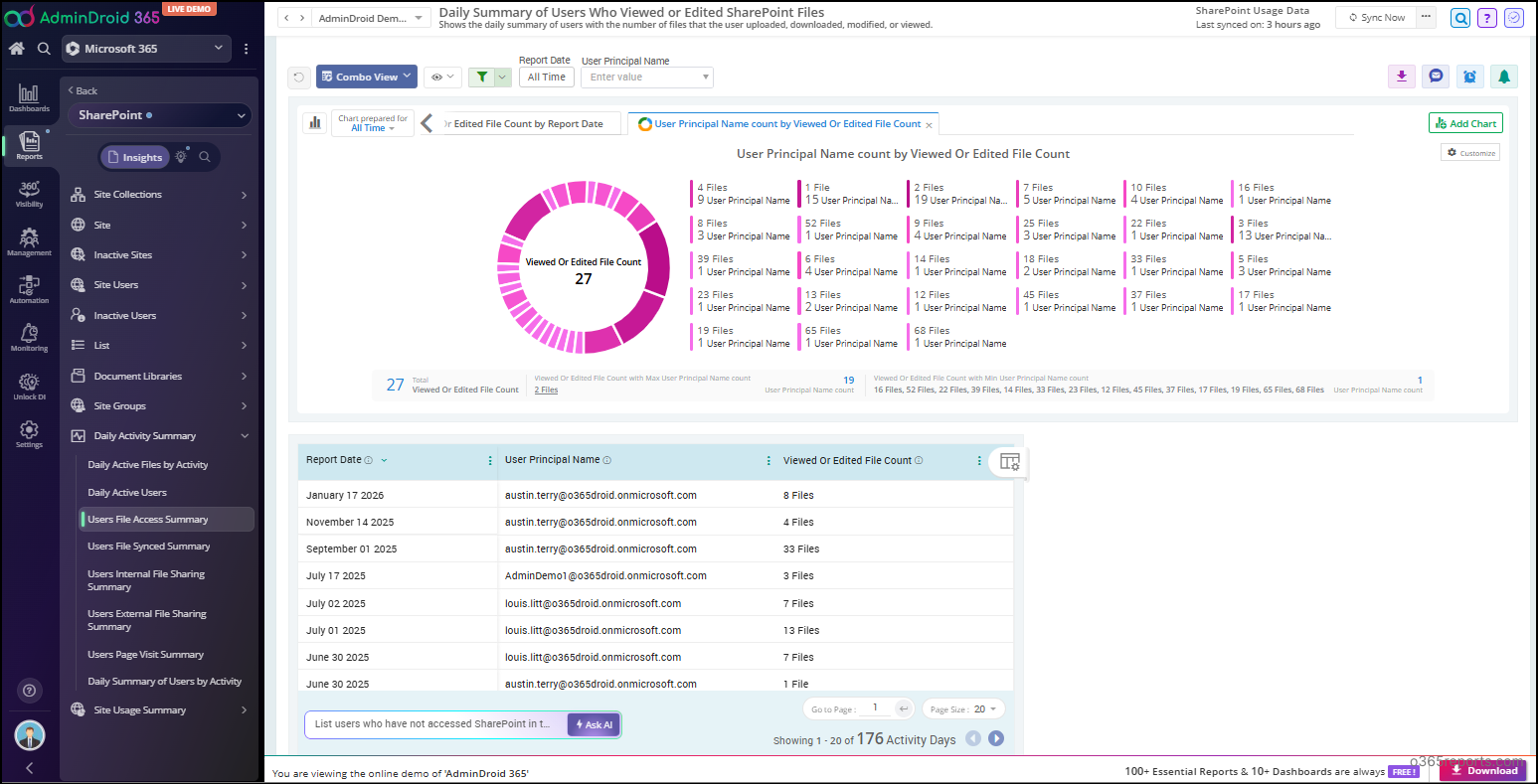Click the lightbulb icon next to Insights
1538x784 pixels.
[x=181, y=157]
